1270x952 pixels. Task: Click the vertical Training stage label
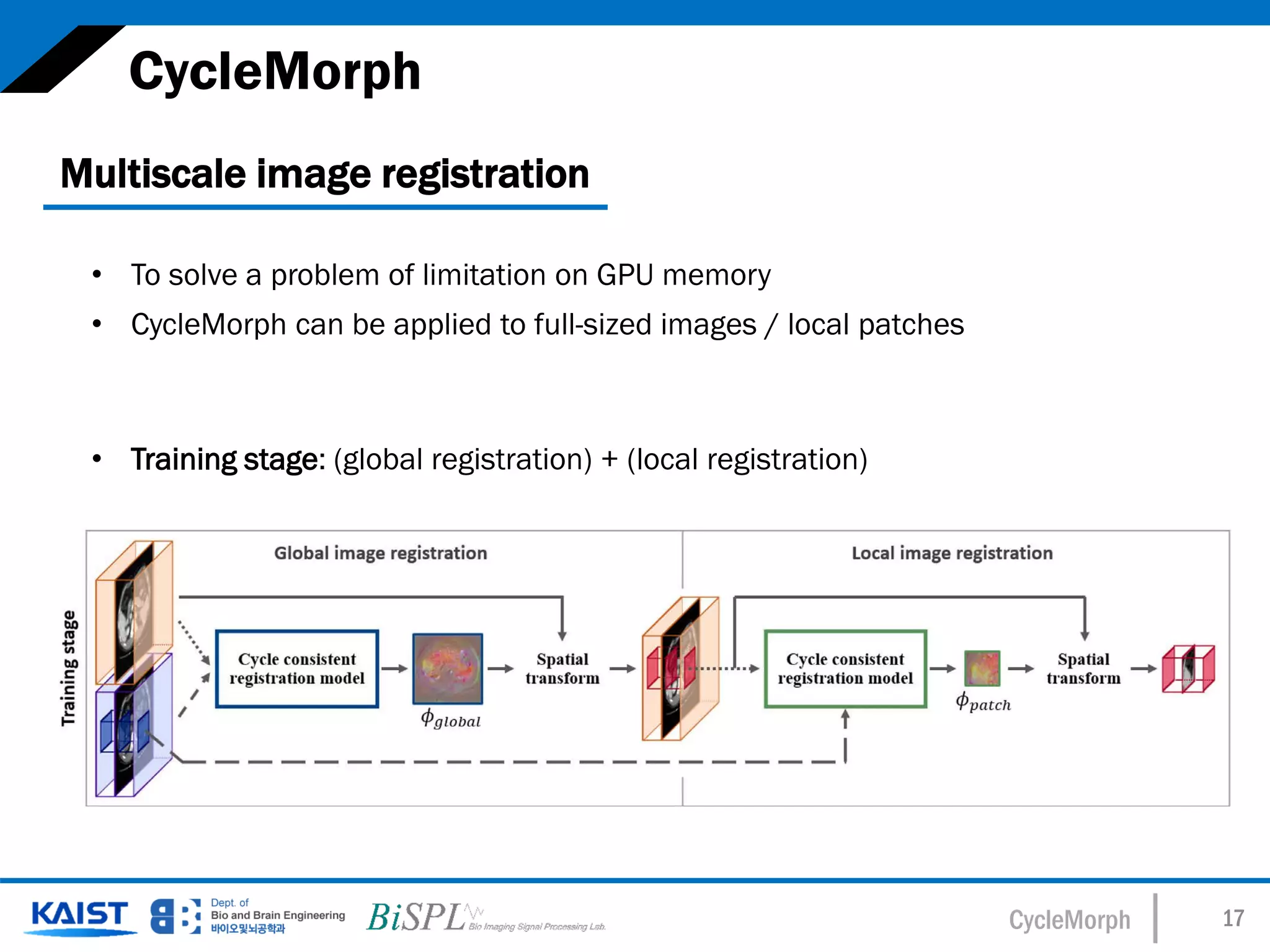pos(69,668)
